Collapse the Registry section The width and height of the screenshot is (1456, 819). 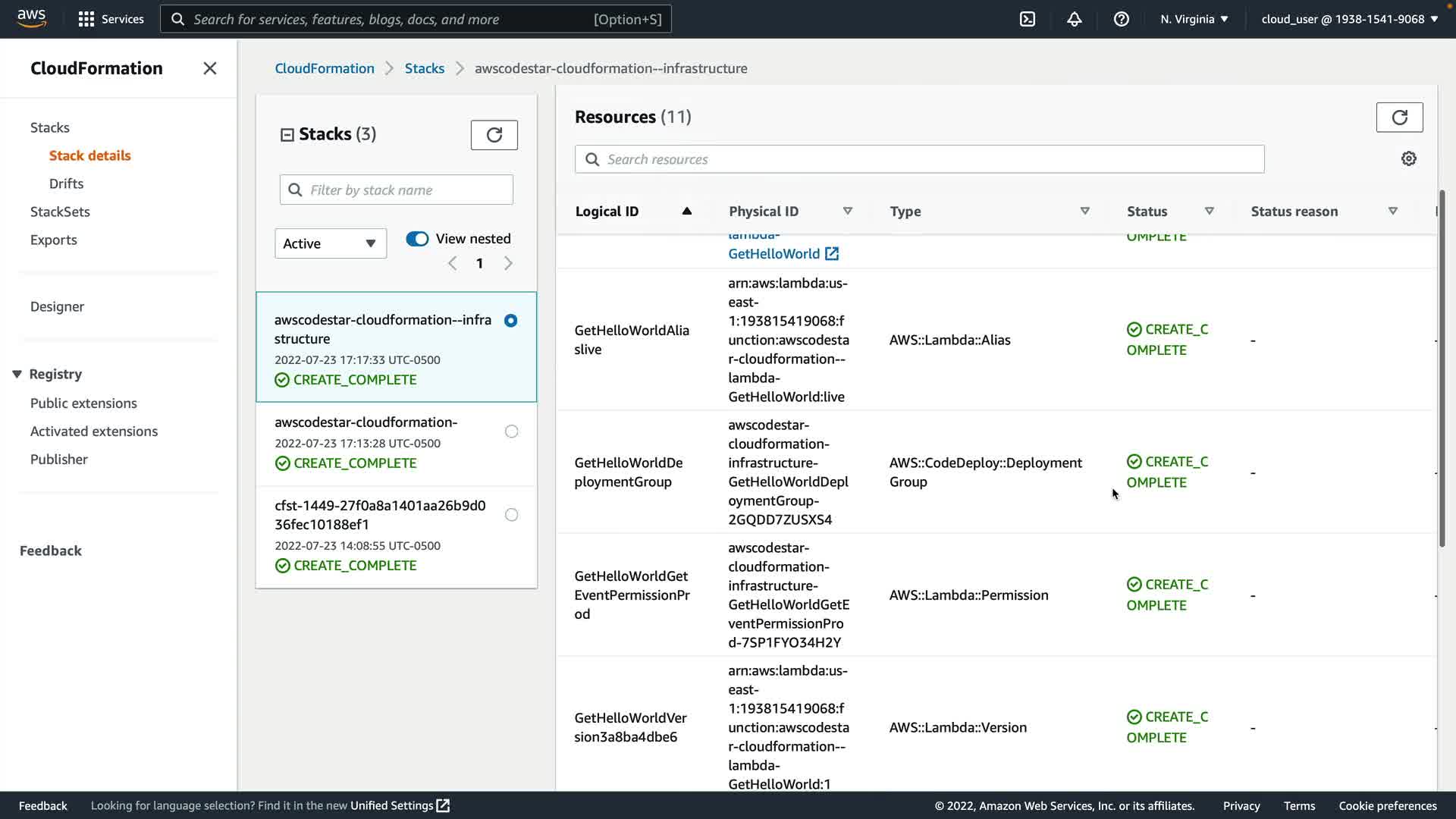[17, 374]
